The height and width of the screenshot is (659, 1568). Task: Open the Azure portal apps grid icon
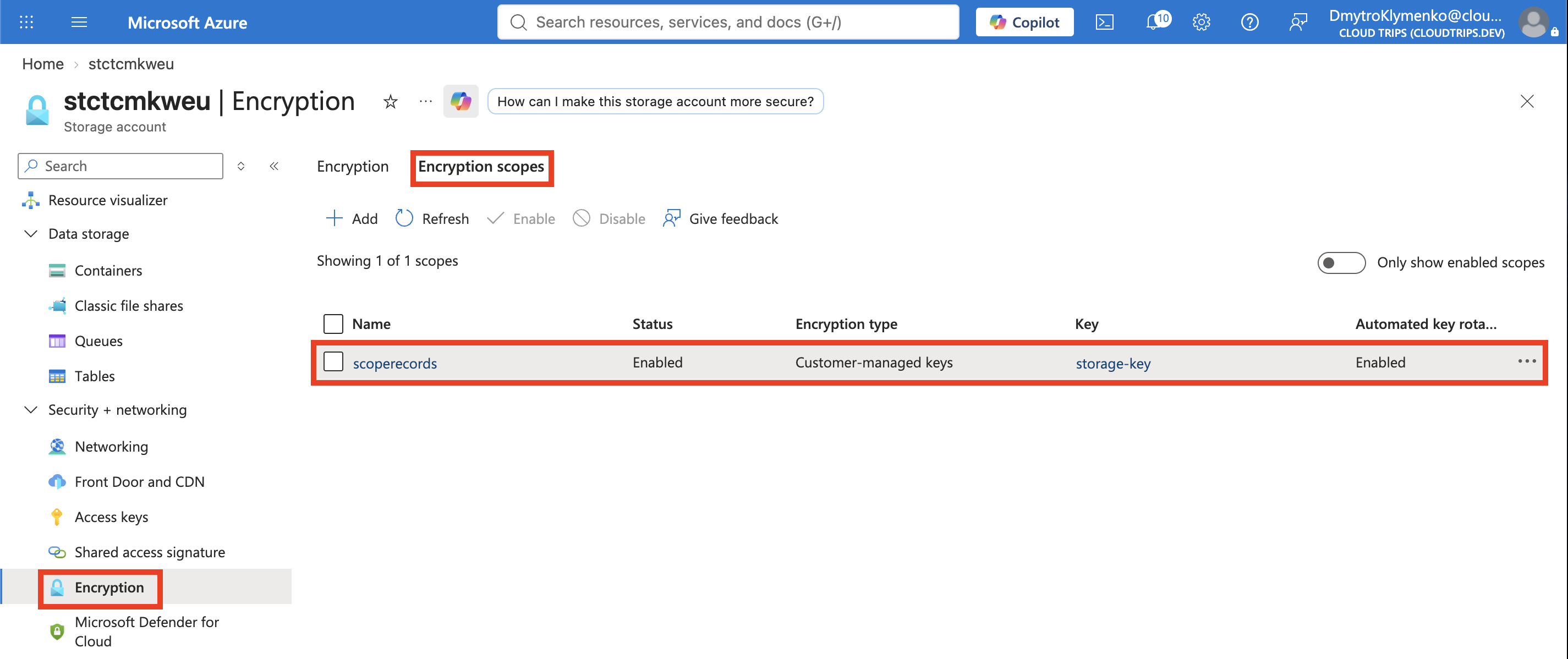point(26,23)
